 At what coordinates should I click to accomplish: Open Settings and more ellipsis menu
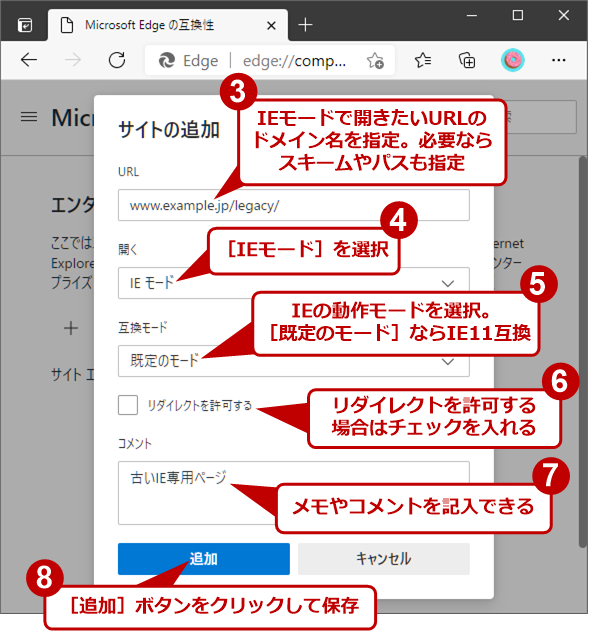(558, 60)
